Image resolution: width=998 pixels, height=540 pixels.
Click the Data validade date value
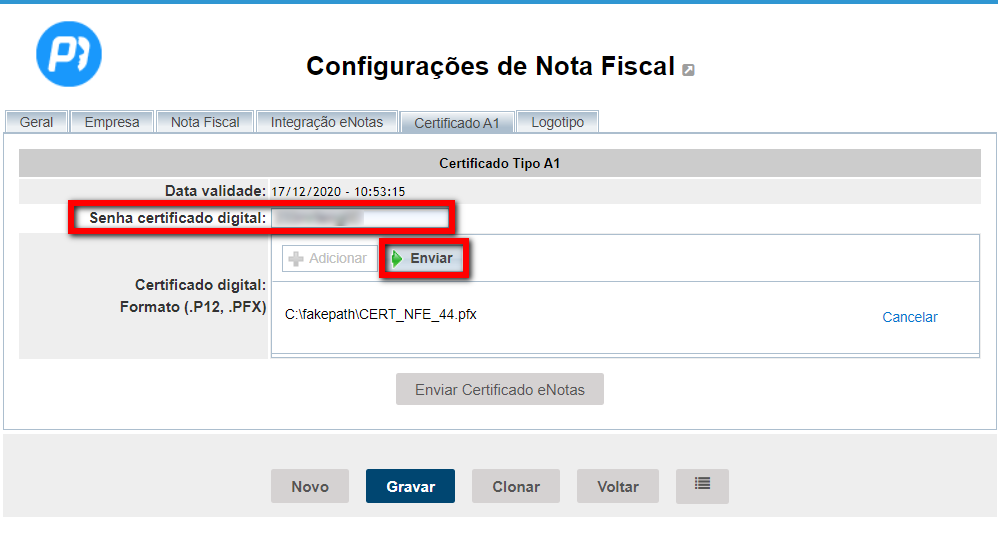click(x=338, y=191)
